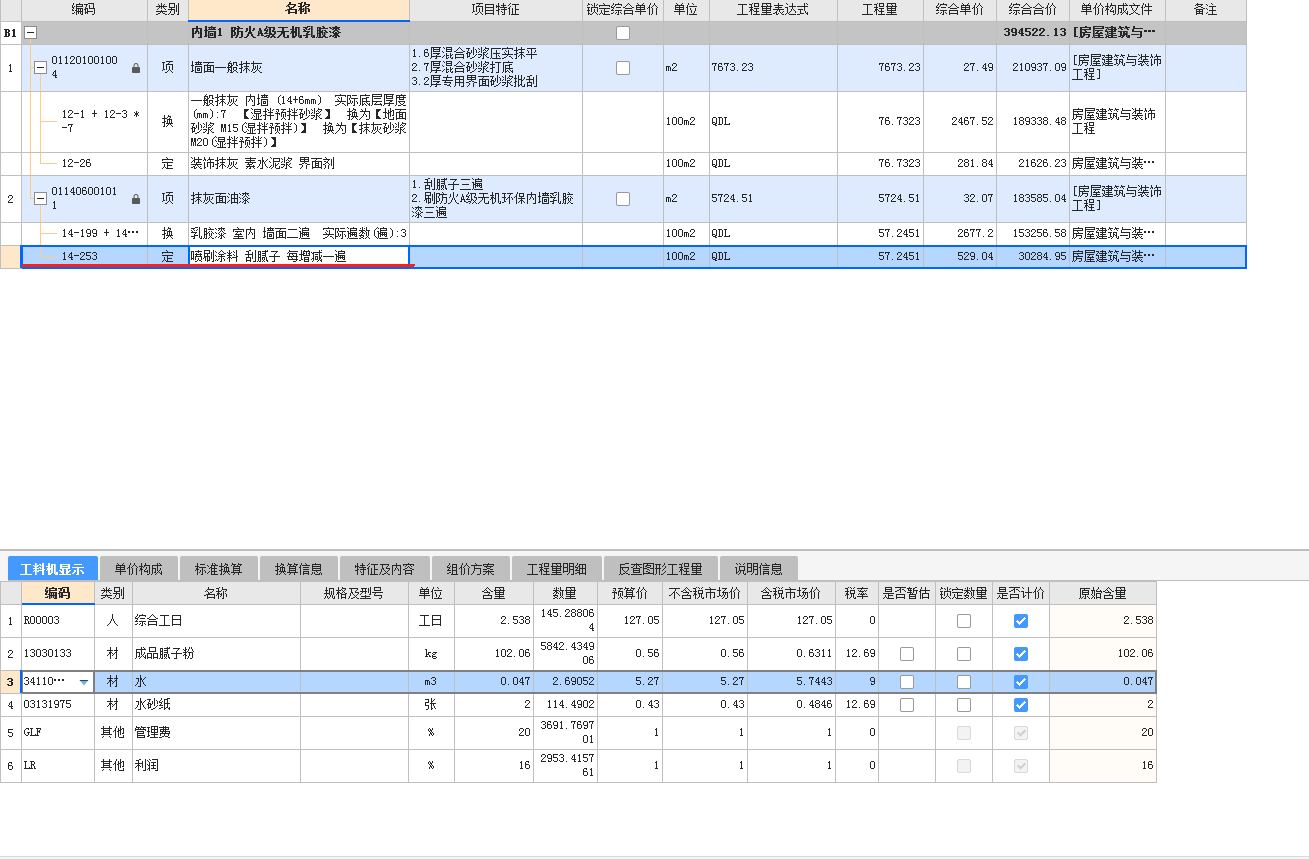The height and width of the screenshot is (859, 1309).
Task: Open the 标准换算 tab
Action: (x=218, y=569)
